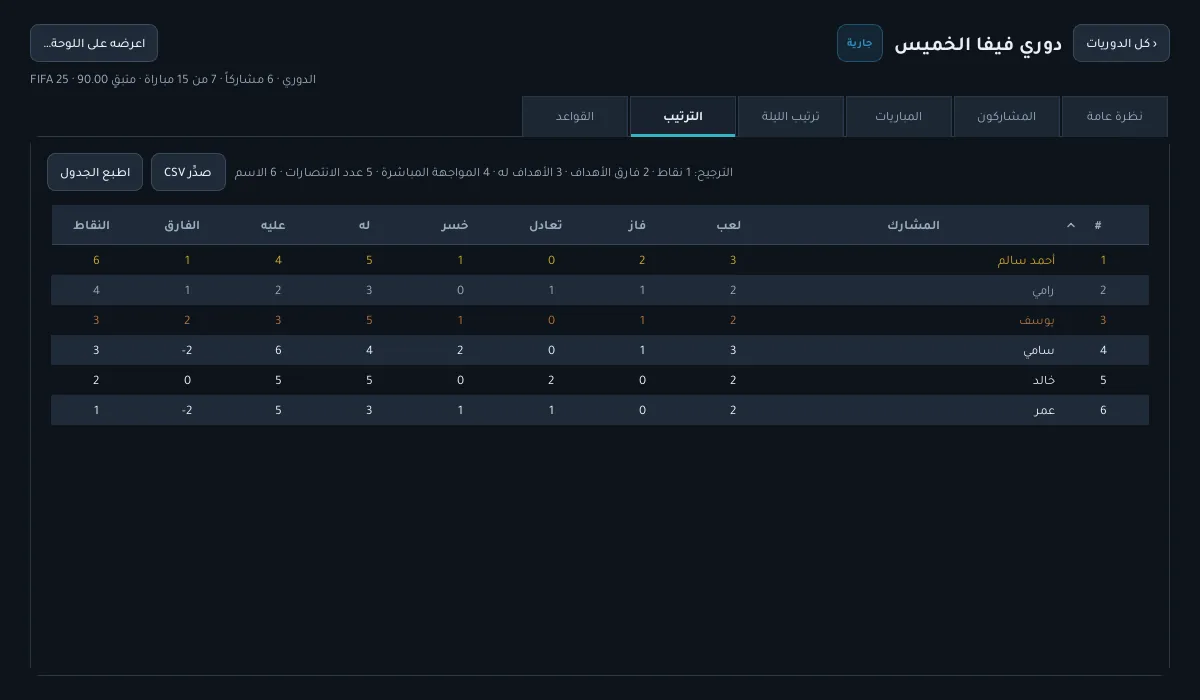Click points value 1 in عمر row

pyautogui.click(x=96, y=410)
